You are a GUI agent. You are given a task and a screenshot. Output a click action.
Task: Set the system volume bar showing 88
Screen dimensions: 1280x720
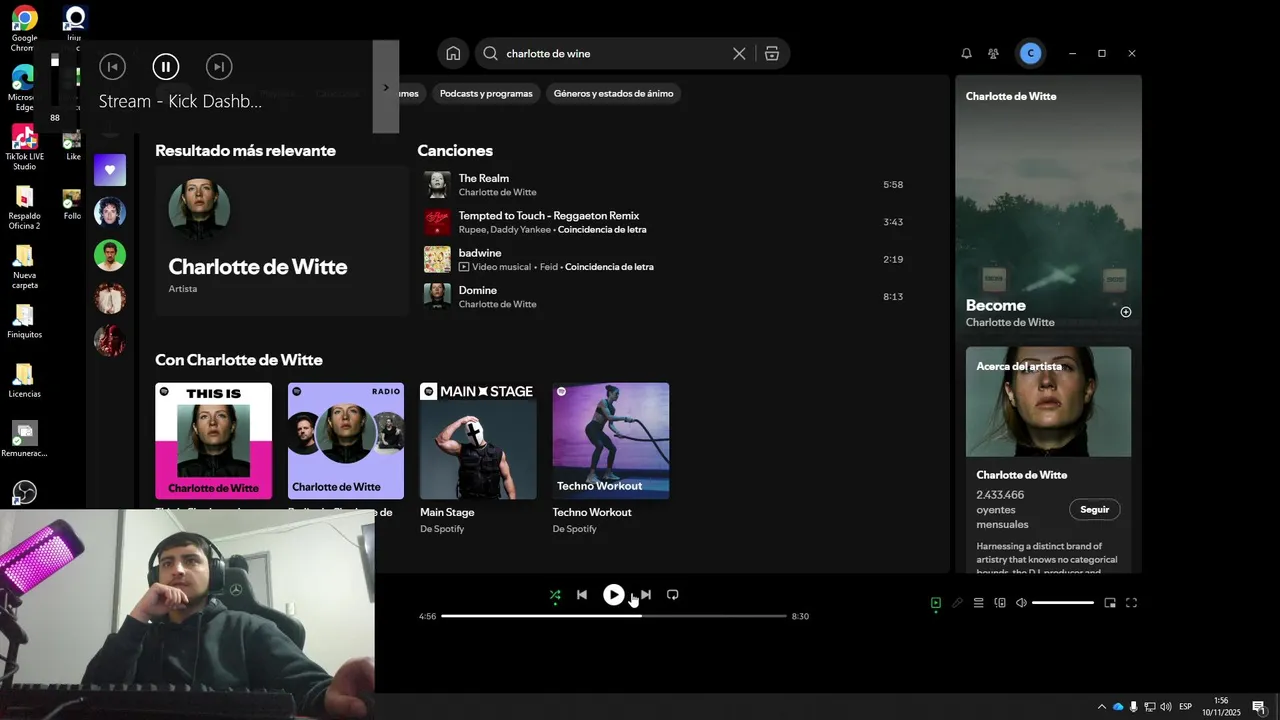55,80
